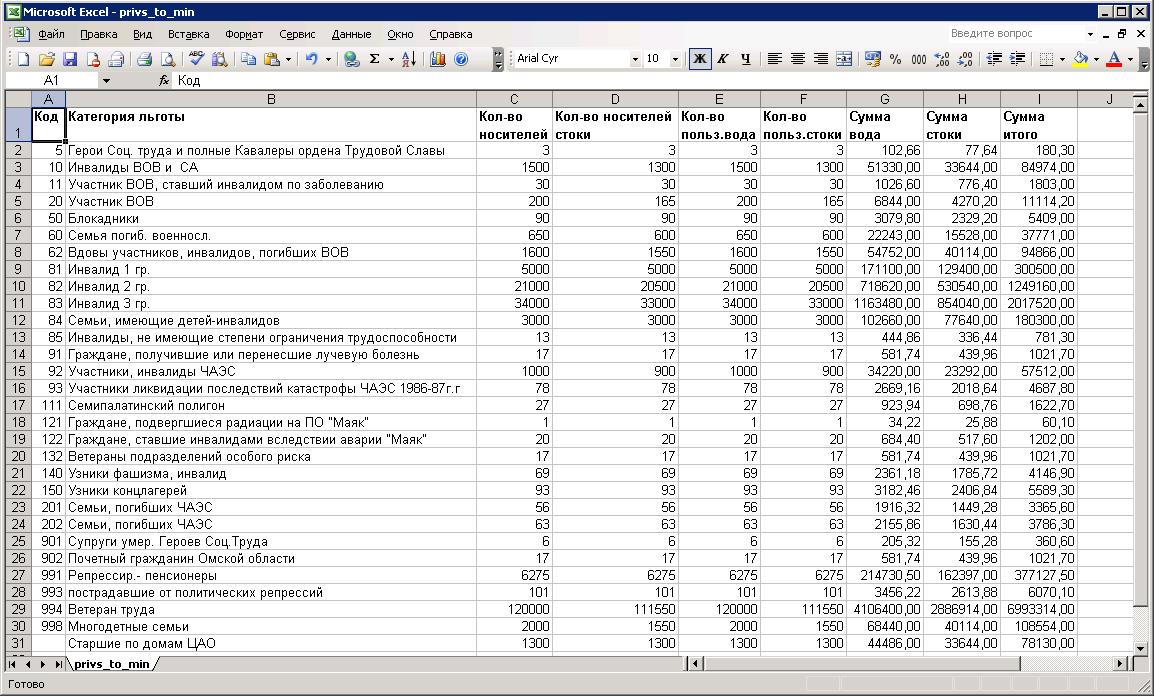Image resolution: width=1154 pixels, height=696 pixels.
Task: Expand the Arial Cyr font dropdown
Action: (634, 59)
